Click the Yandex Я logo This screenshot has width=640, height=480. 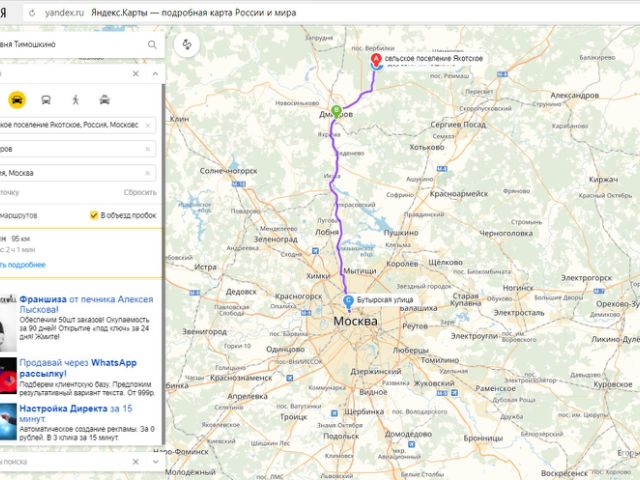pyautogui.click(x=3, y=13)
